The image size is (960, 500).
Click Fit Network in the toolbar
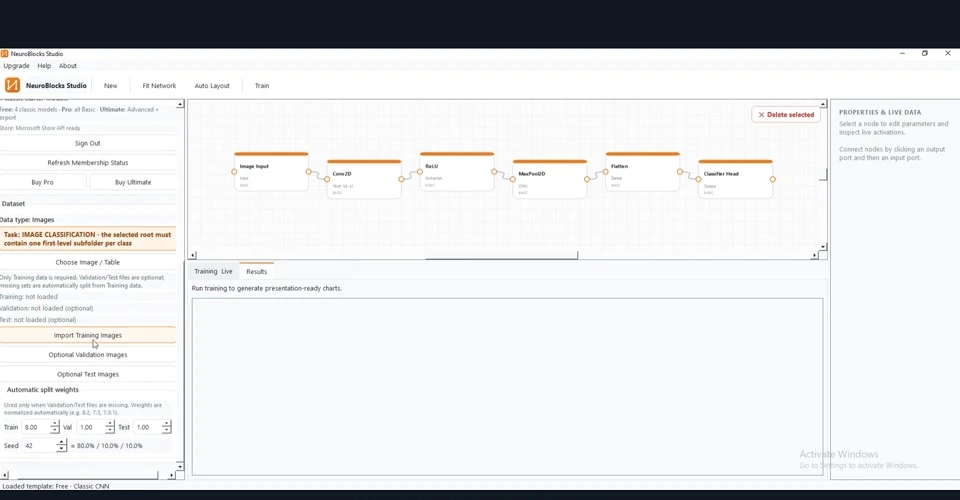click(x=159, y=86)
